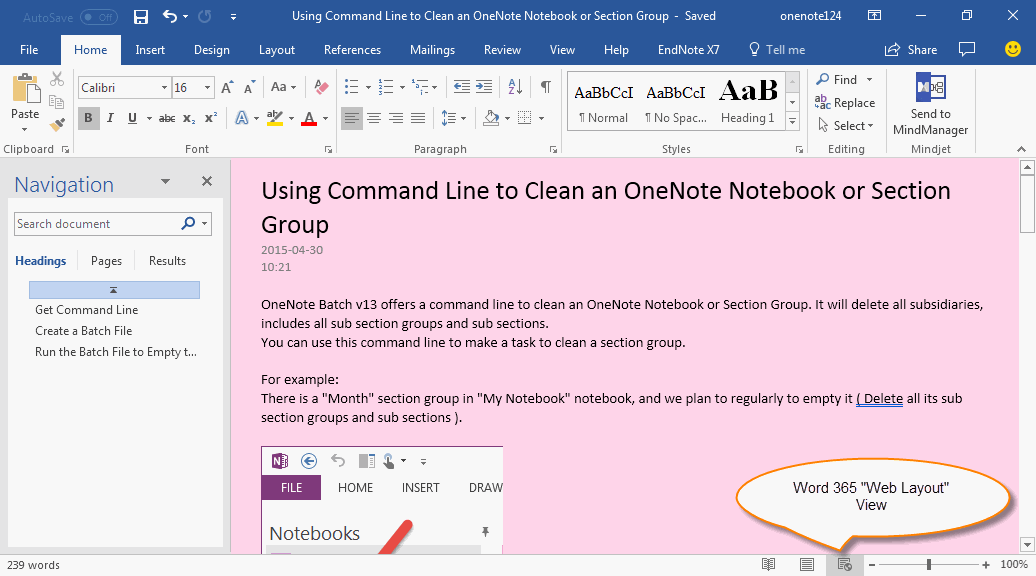Undo the last action
1036x576 pixels.
pos(170,17)
